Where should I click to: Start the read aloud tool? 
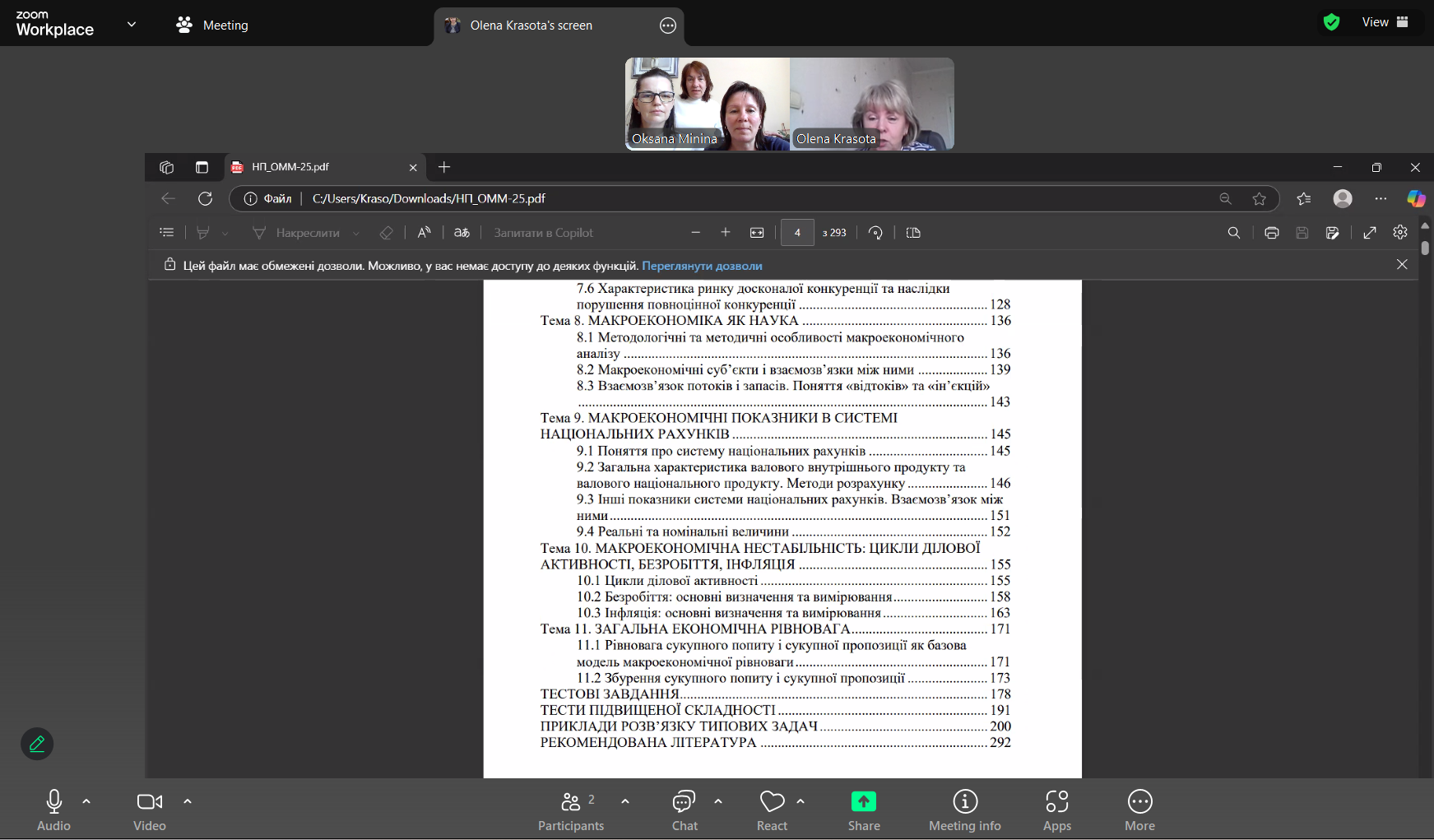[x=424, y=233]
